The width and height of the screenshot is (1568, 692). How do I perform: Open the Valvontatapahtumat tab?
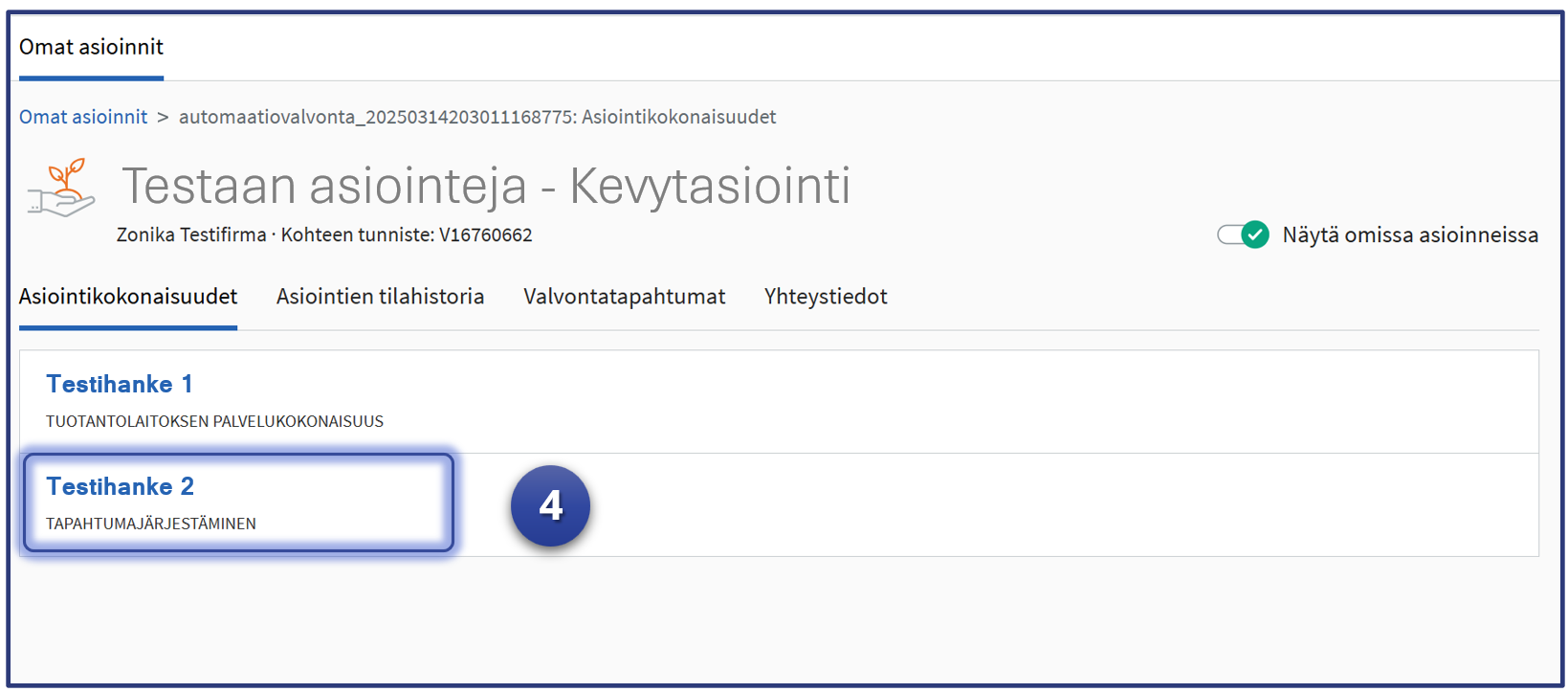pos(624,297)
